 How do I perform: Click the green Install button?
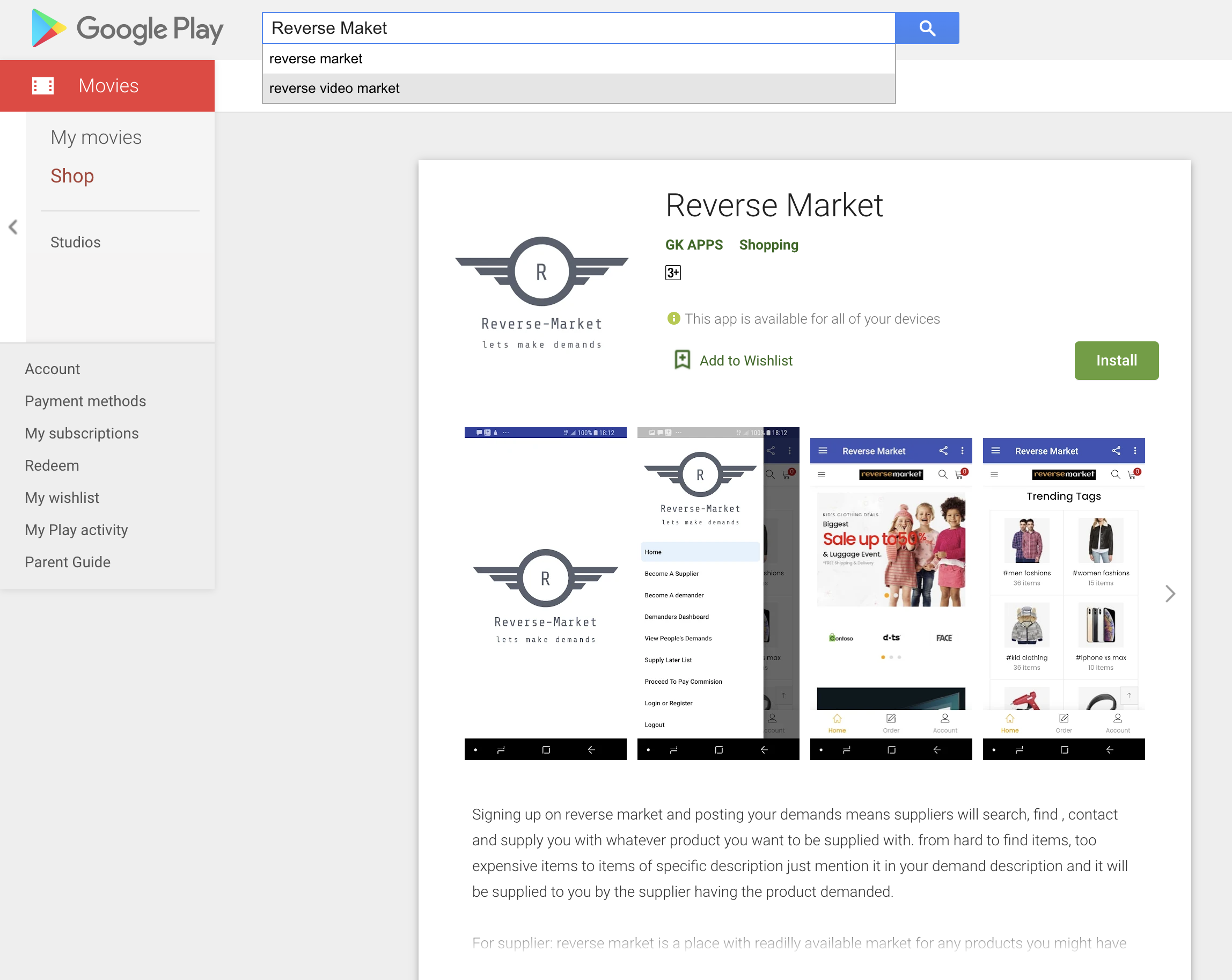click(x=1116, y=361)
